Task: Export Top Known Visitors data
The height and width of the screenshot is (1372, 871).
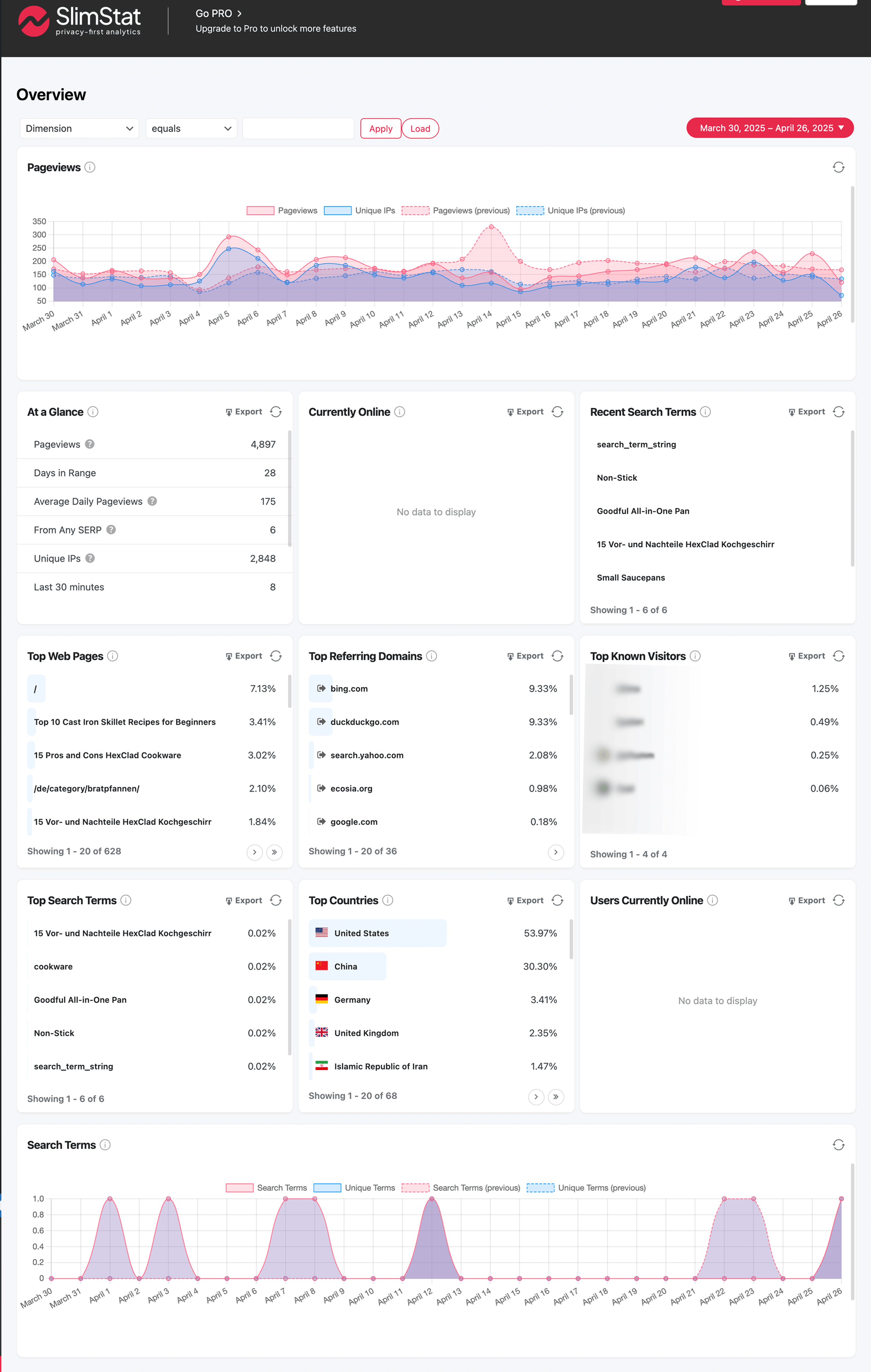Action: pyautogui.click(x=807, y=656)
